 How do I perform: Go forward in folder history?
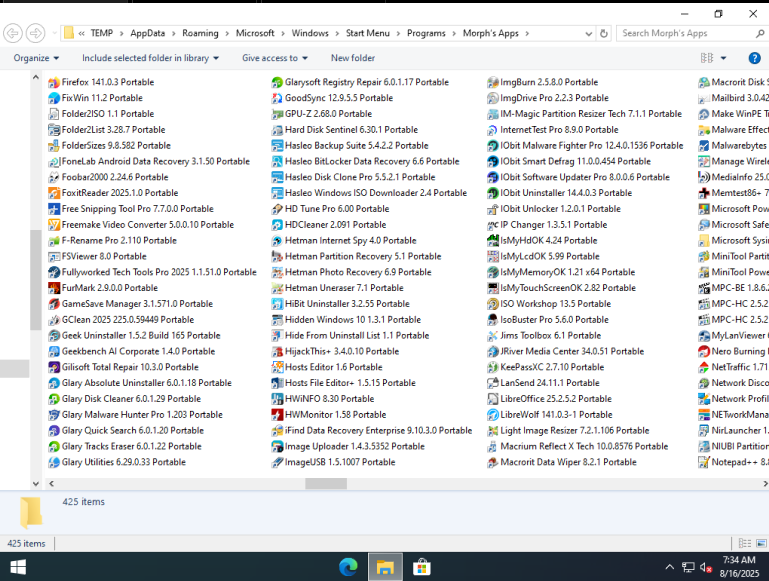coord(35,33)
